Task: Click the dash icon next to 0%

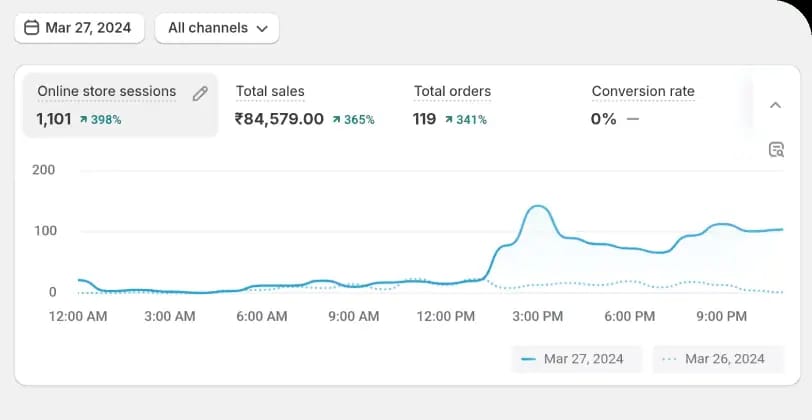Action: pyautogui.click(x=632, y=119)
